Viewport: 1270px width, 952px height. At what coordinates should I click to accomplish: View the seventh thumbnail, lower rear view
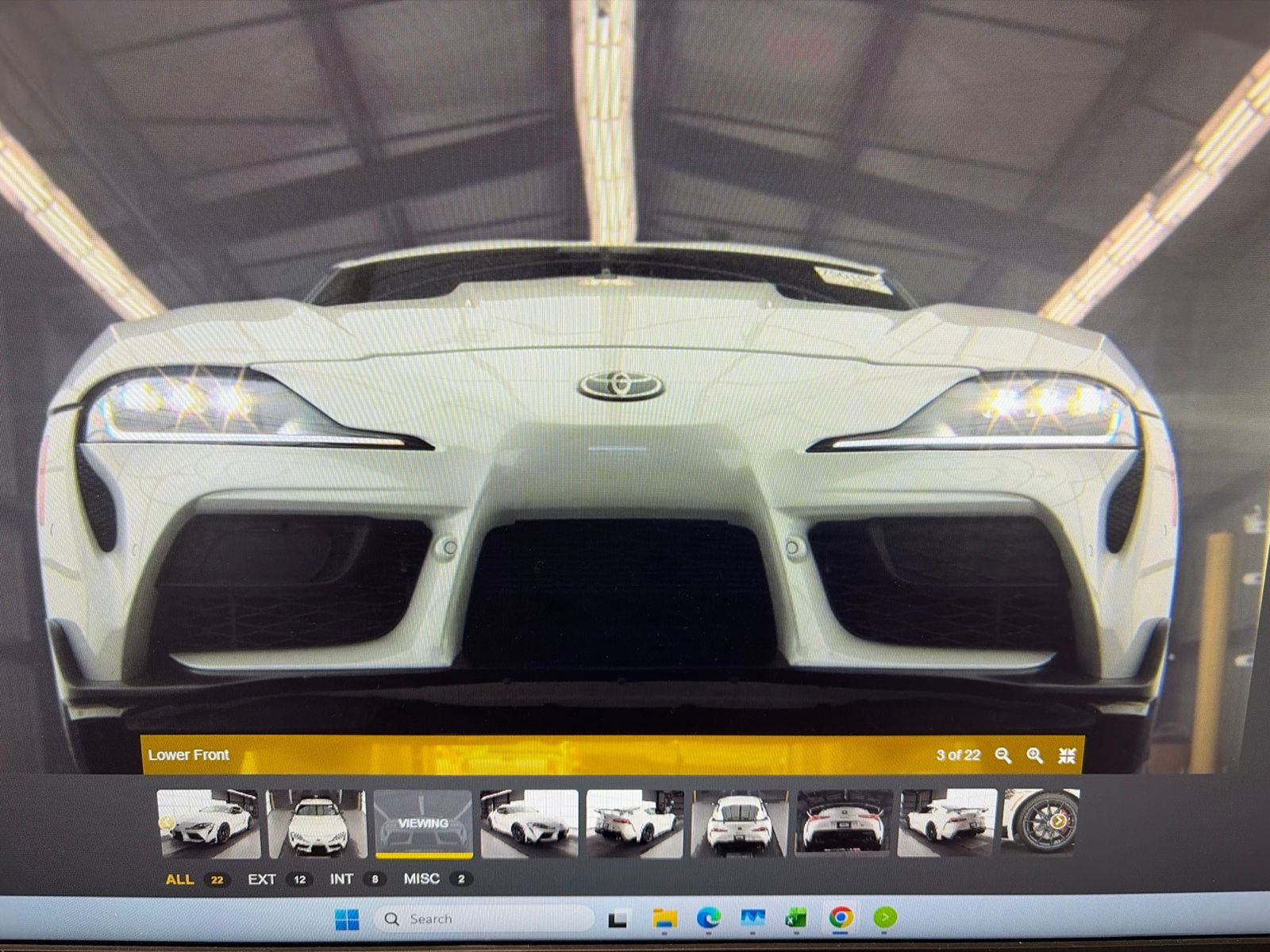click(x=845, y=824)
